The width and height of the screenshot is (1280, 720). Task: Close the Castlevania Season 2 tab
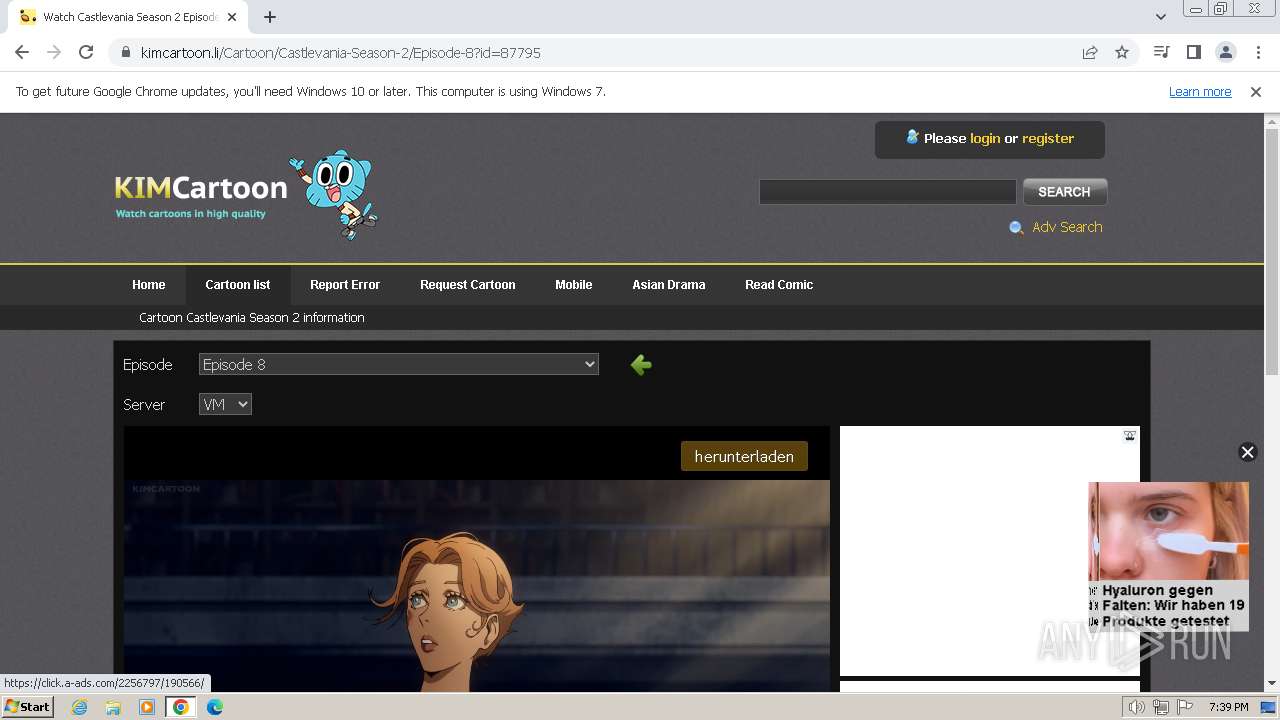[232, 17]
